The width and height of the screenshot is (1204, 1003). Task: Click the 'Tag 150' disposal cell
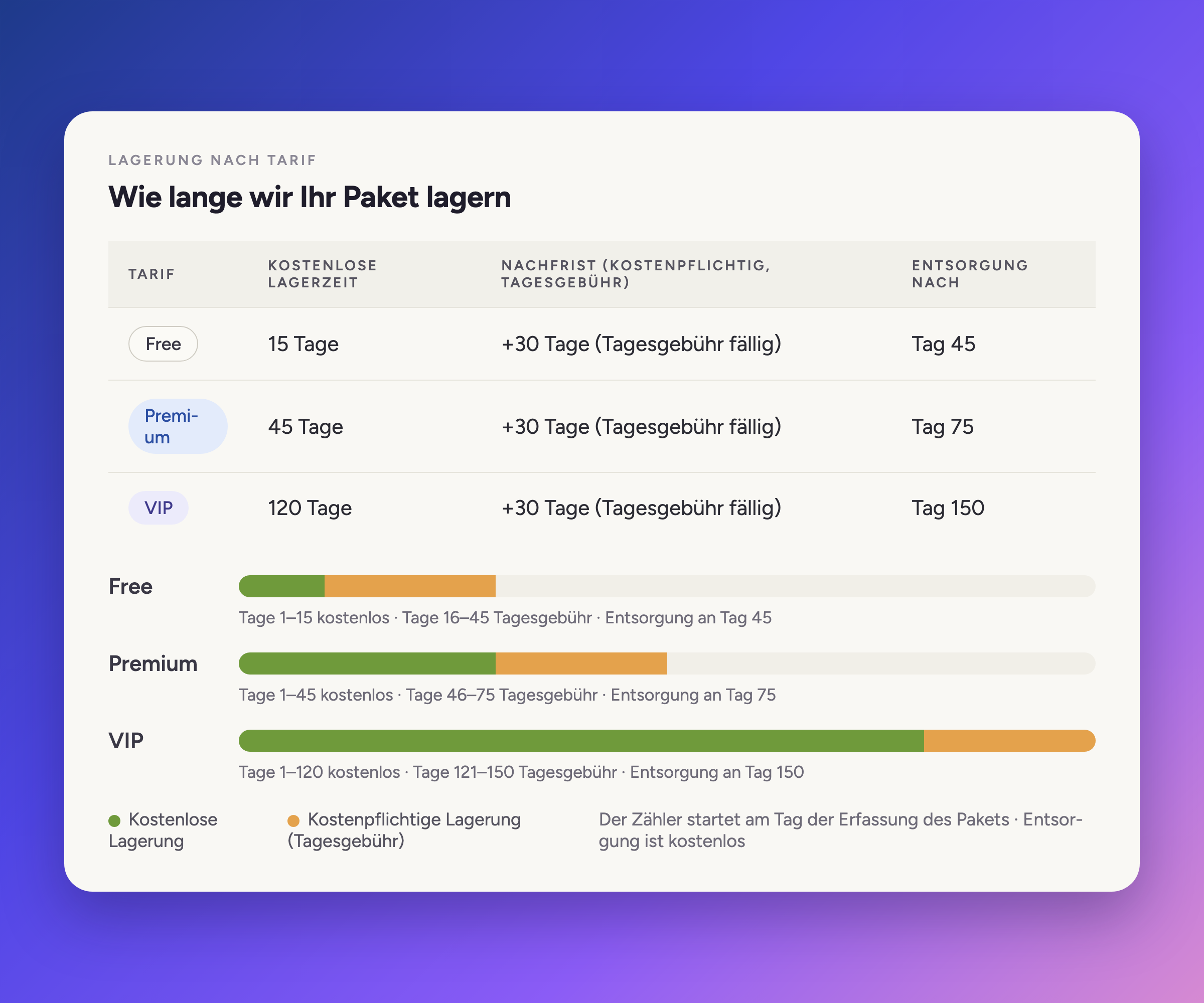coord(948,508)
